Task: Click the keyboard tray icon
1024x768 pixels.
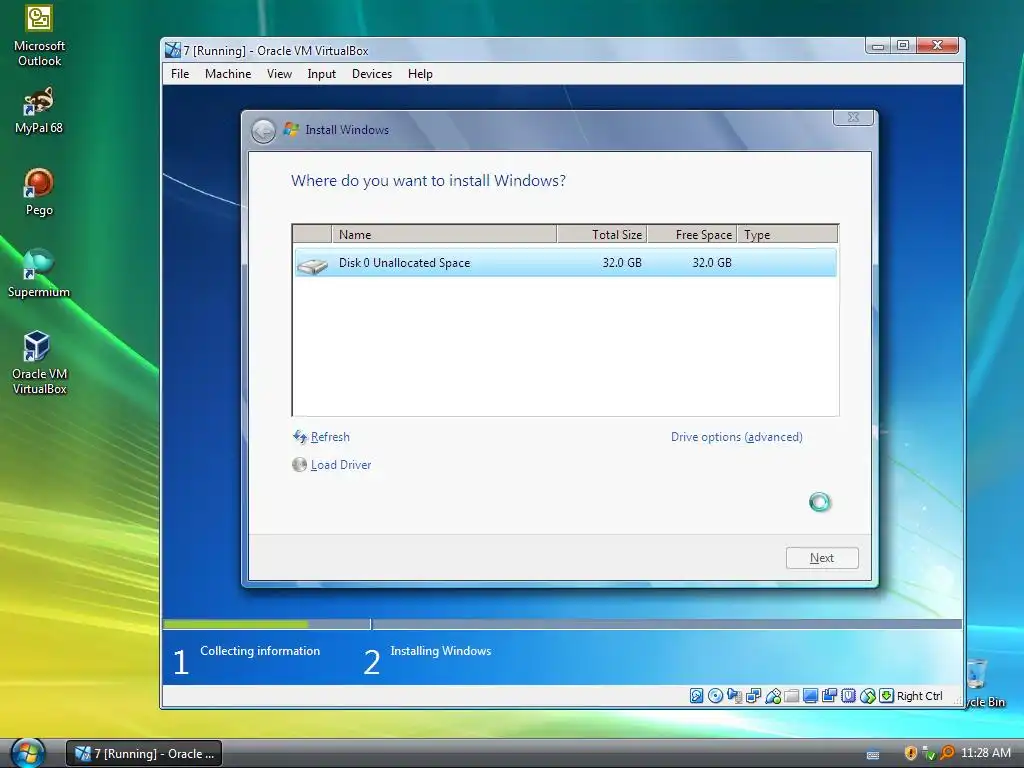Action: pyautogui.click(x=872, y=755)
